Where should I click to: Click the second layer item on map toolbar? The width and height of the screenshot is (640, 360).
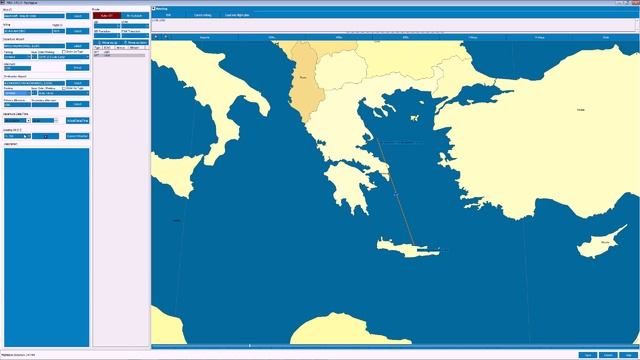(272, 37)
